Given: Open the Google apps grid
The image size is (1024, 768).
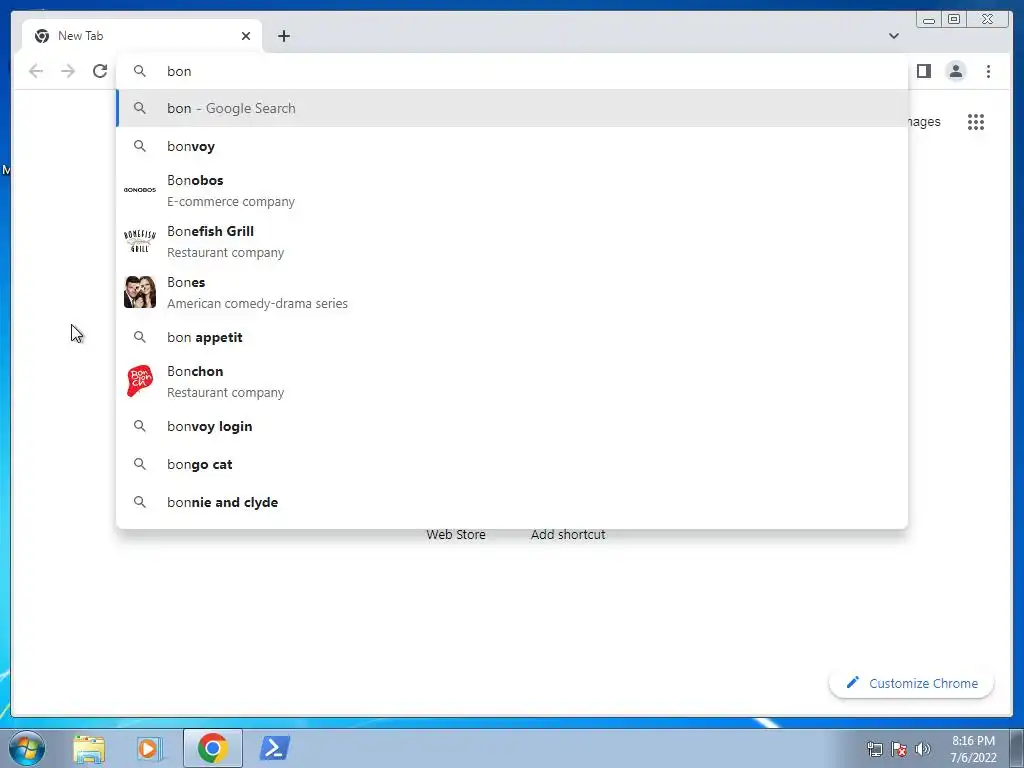Looking at the screenshot, I should click(x=976, y=121).
